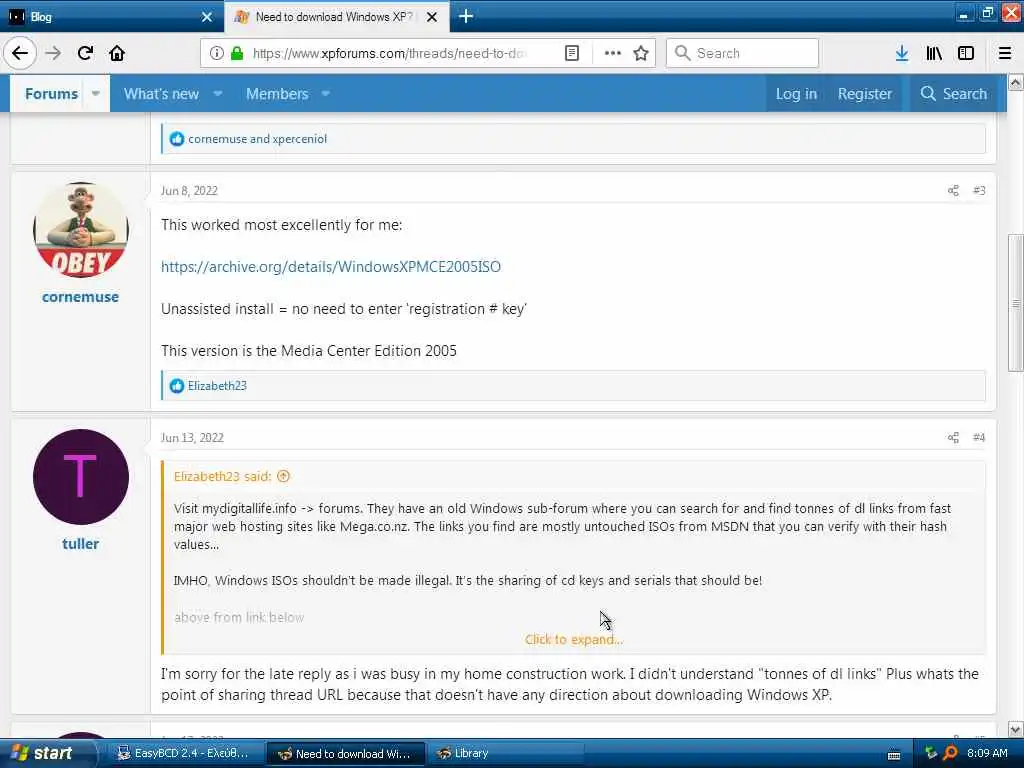Close the Blog tab
Image resolution: width=1024 pixels, height=768 pixels.
[207, 17]
